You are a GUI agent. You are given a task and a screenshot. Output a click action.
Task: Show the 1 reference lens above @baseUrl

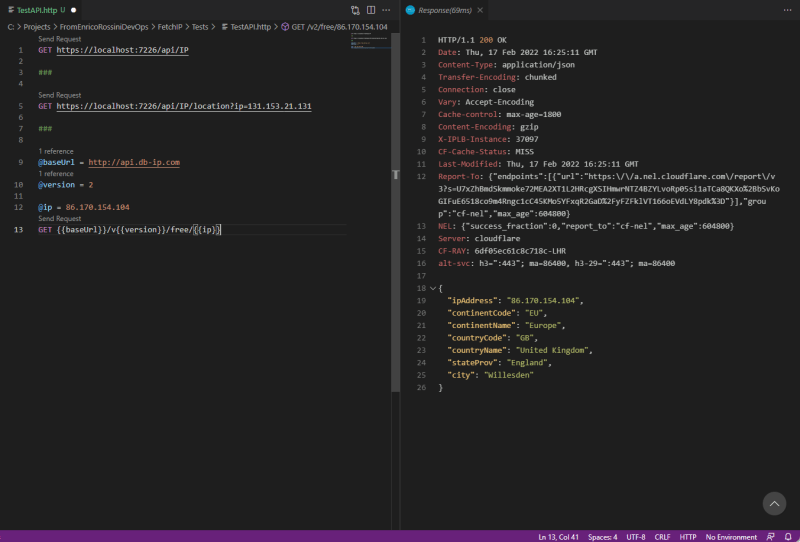(x=56, y=151)
